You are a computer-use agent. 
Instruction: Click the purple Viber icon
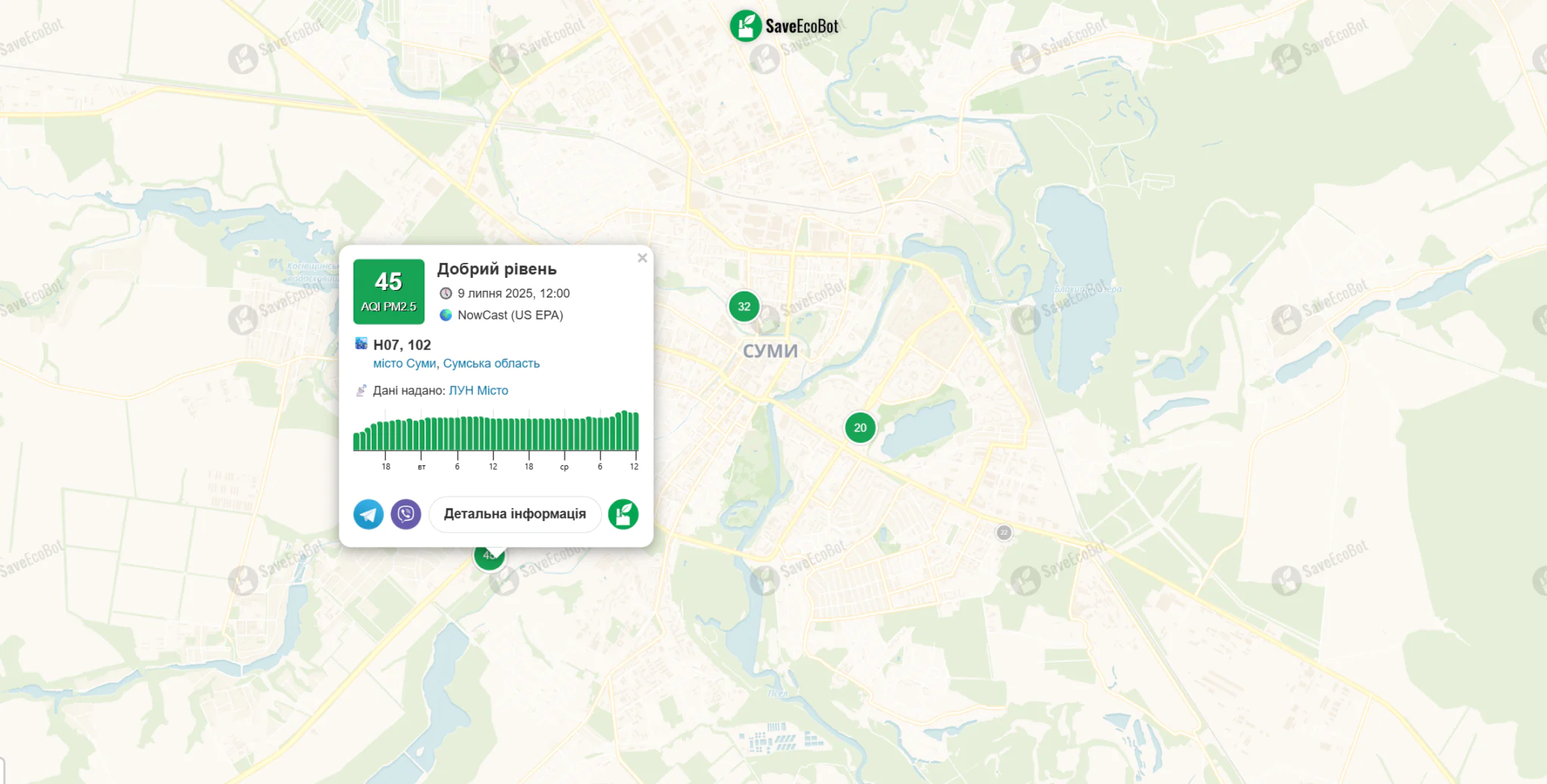click(406, 514)
